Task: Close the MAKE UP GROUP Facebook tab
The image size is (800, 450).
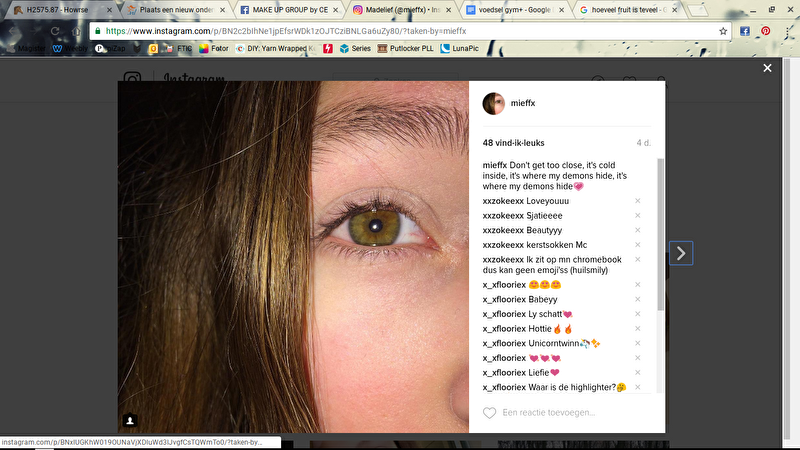Action: coord(335,10)
